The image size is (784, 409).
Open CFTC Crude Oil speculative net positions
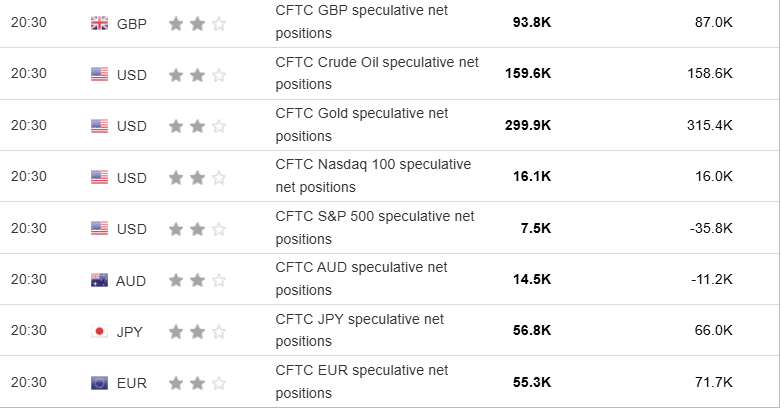[x=376, y=73]
